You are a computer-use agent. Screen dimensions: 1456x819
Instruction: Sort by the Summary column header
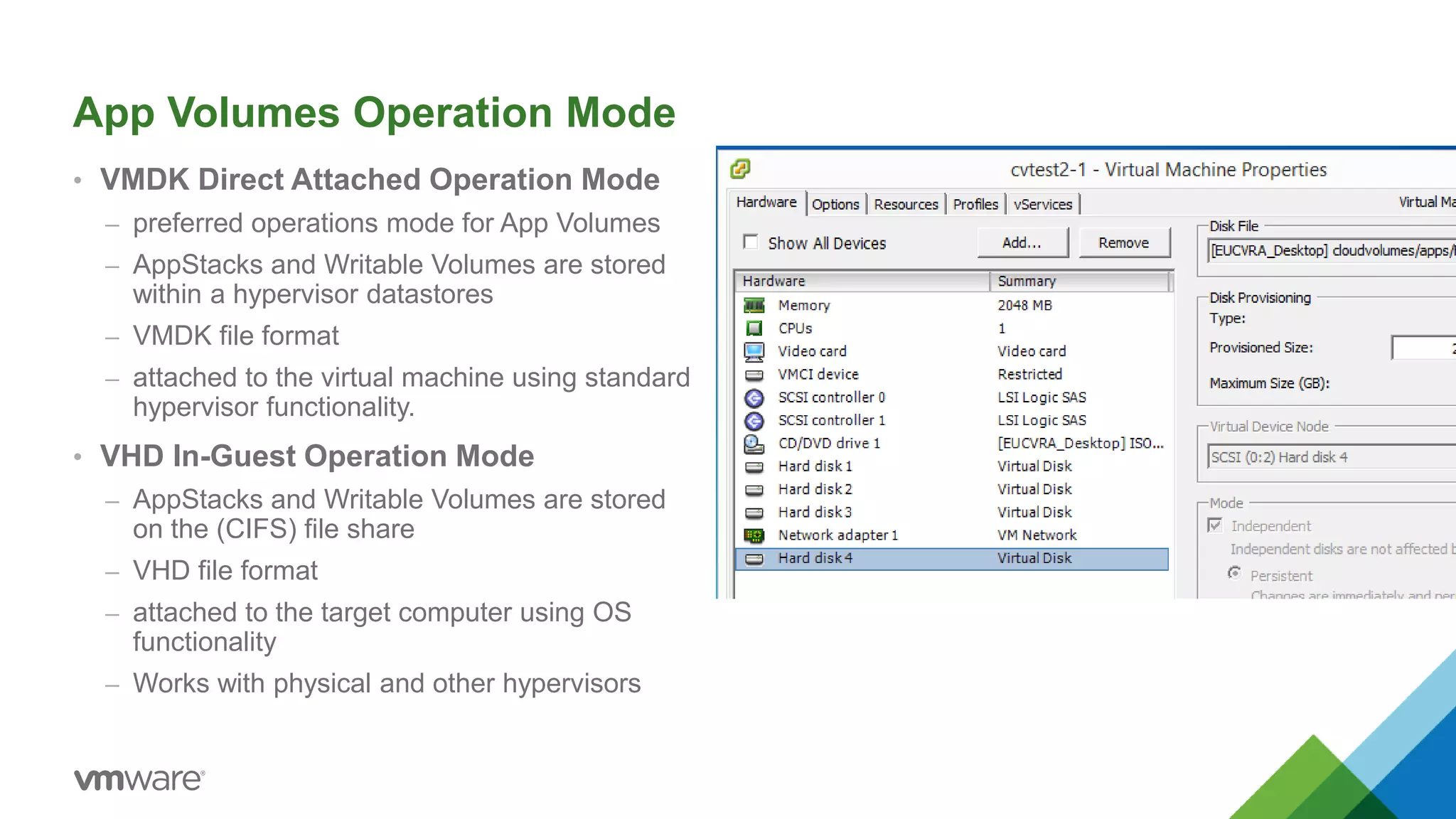coord(1079,282)
